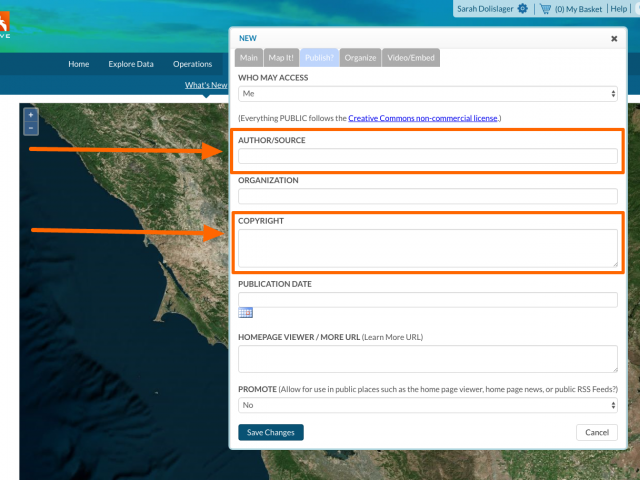The image size is (640, 480).
Task: Click the shopping cart basket icon
Action: point(545,8)
